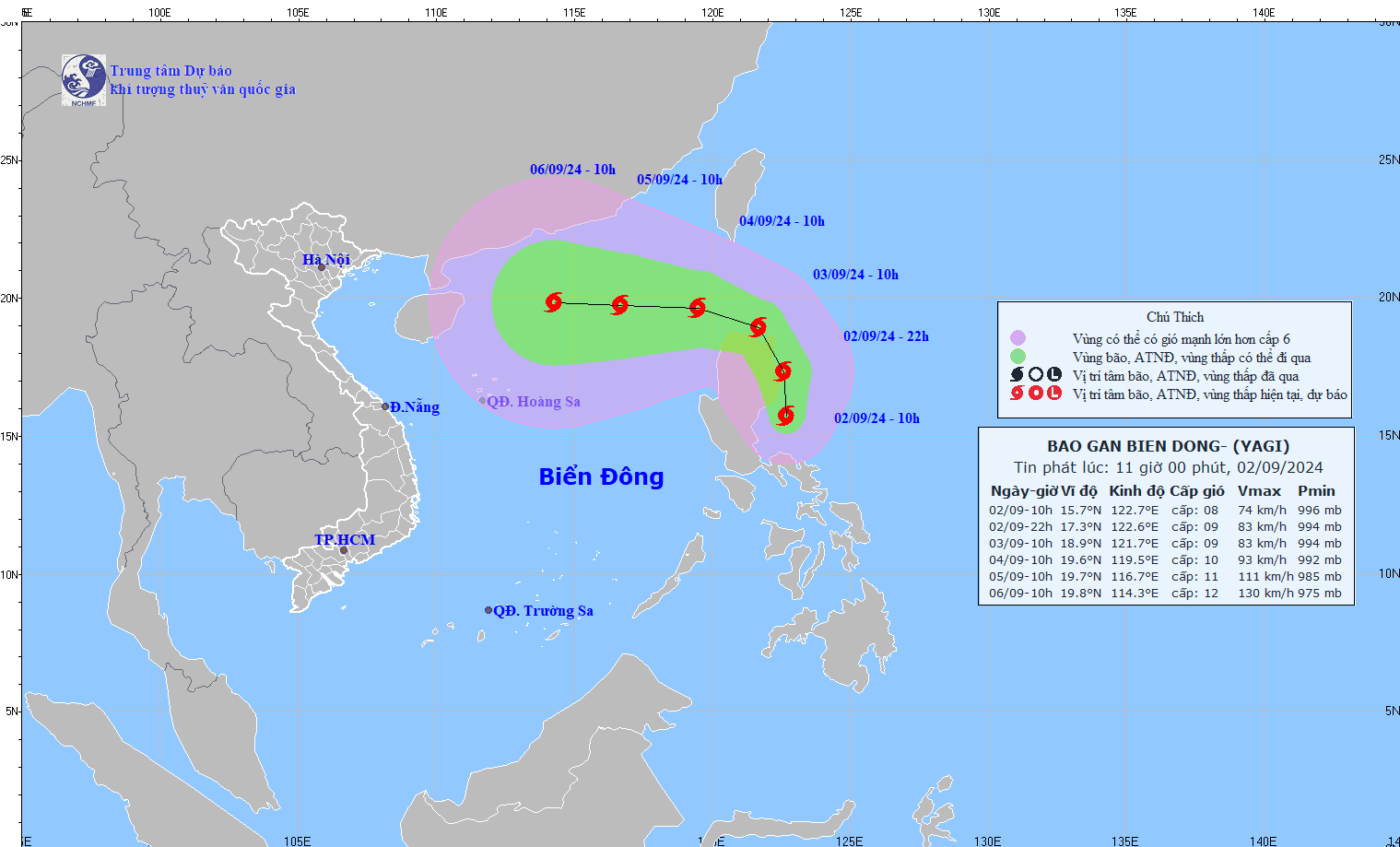Click the Đ.Nẵng city marker dot

[385, 406]
